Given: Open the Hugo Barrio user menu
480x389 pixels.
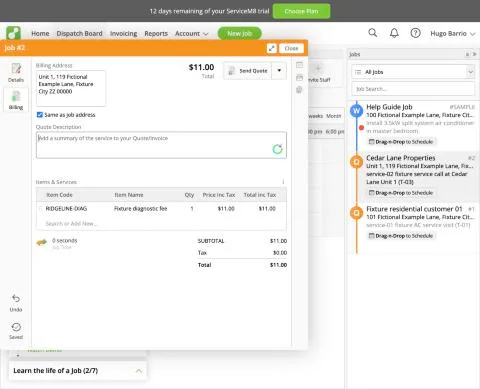Looking at the screenshot, I should (452, 34).
